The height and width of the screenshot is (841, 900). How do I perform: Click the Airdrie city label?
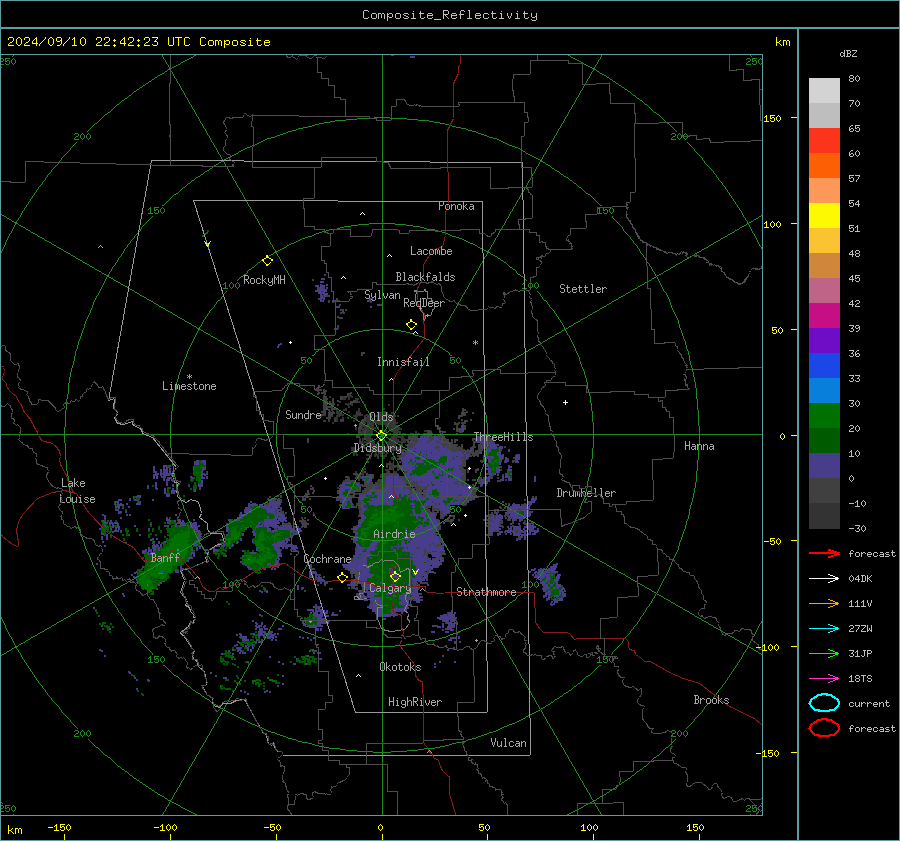[x=394, y=534]
